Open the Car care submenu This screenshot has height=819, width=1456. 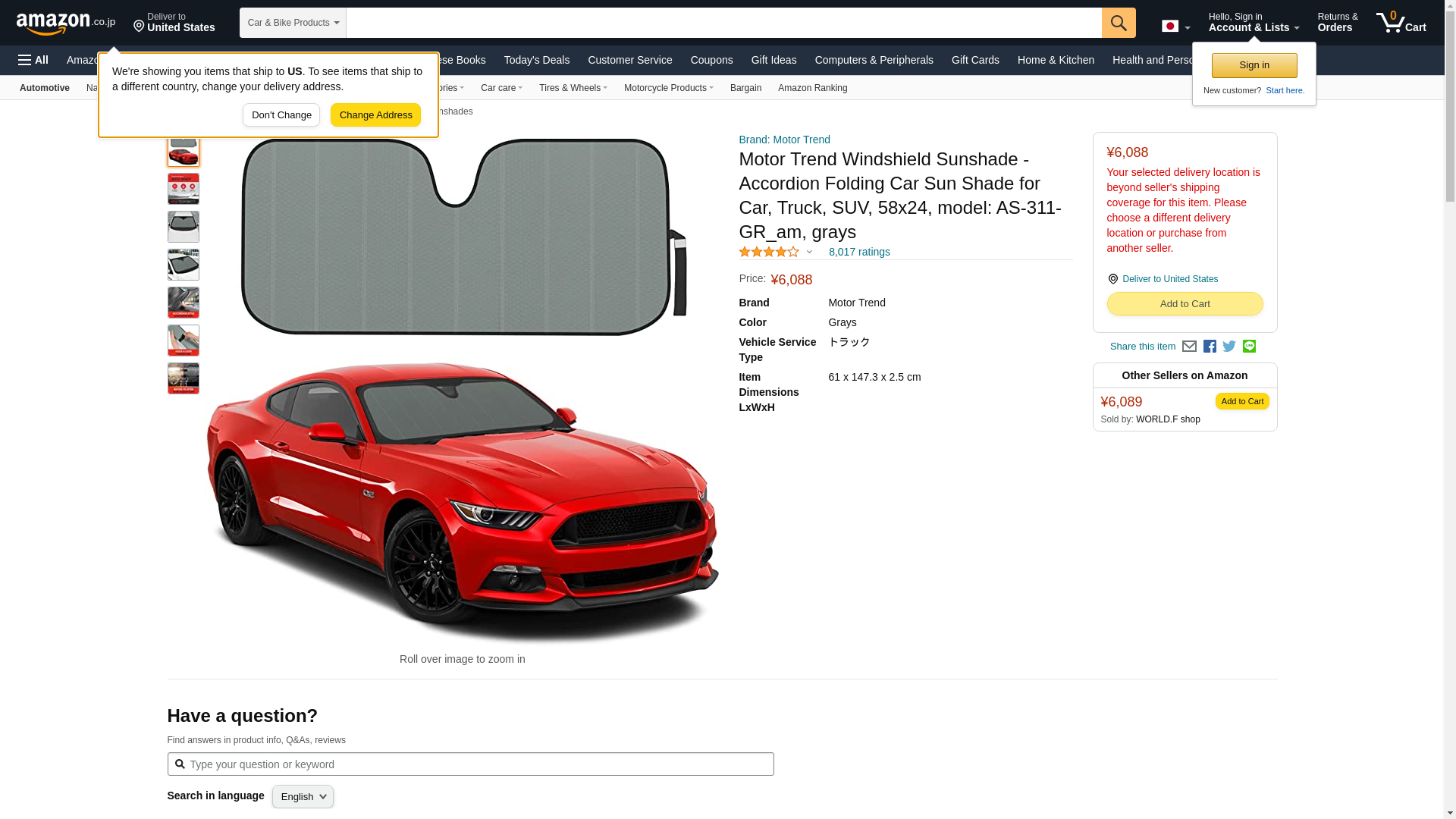pyautogui.click(x=500, y=88)
